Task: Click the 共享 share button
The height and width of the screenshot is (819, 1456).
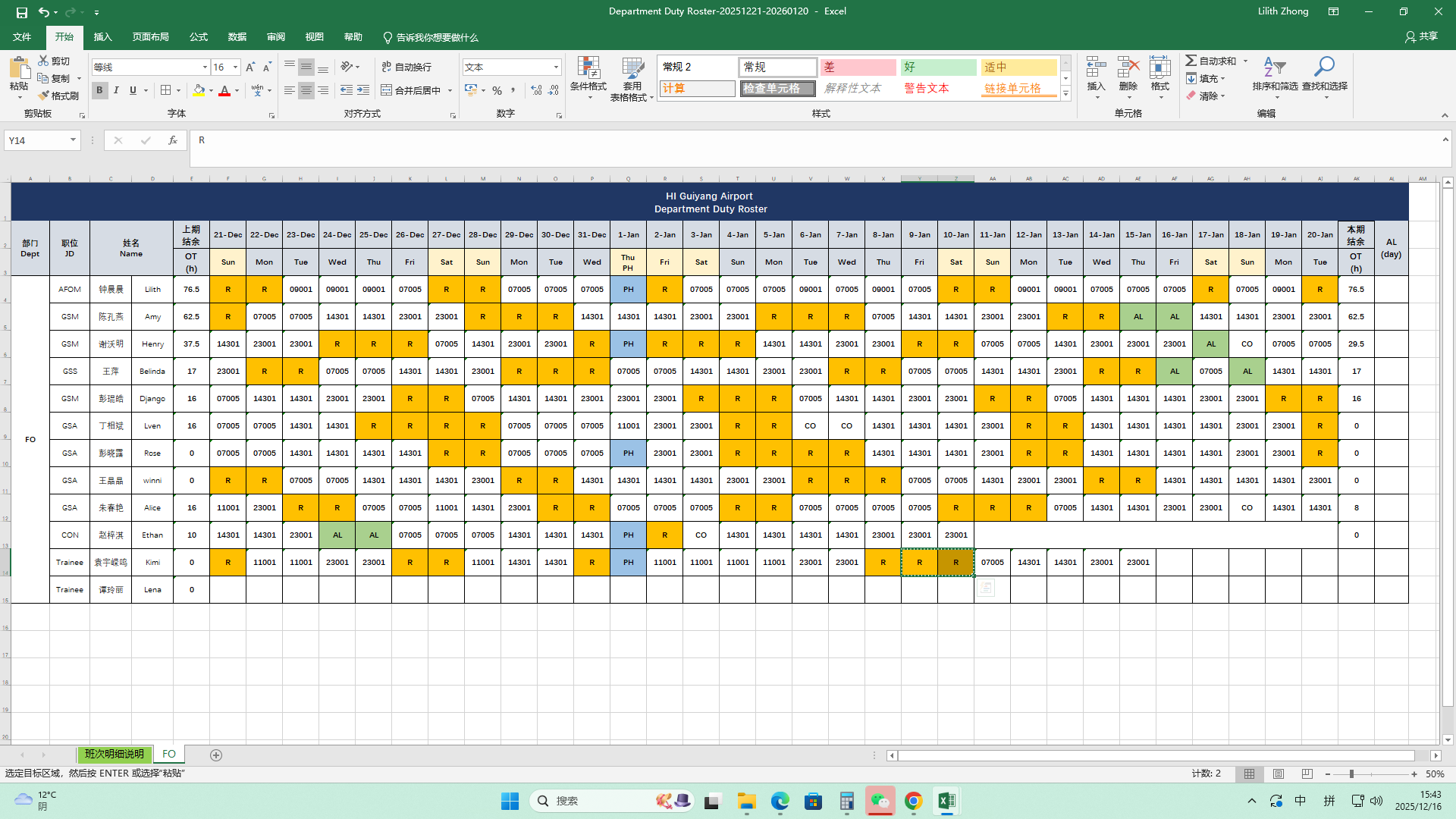Action: coord(1421,36)
